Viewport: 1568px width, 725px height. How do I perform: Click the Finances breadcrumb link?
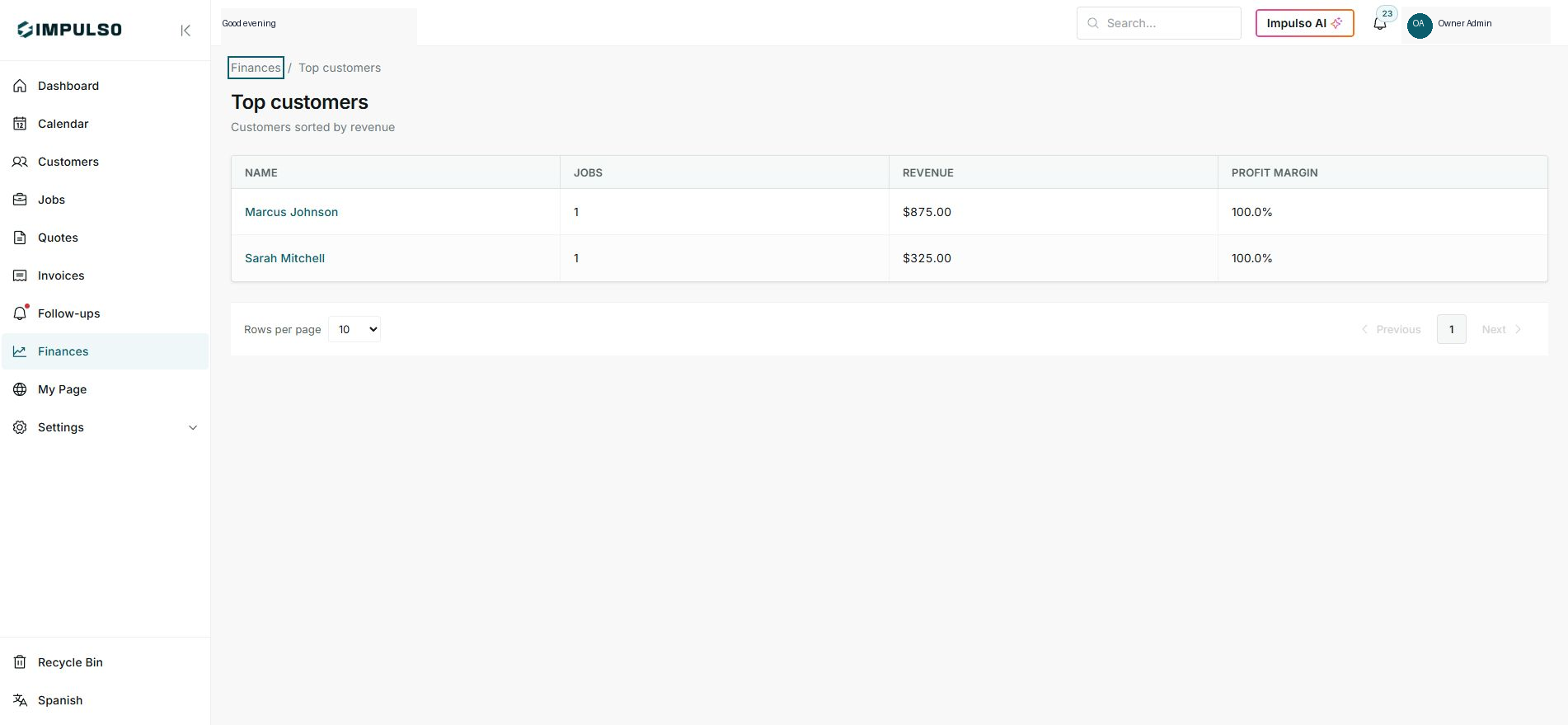pyautogui.click(x=256, y=68)
